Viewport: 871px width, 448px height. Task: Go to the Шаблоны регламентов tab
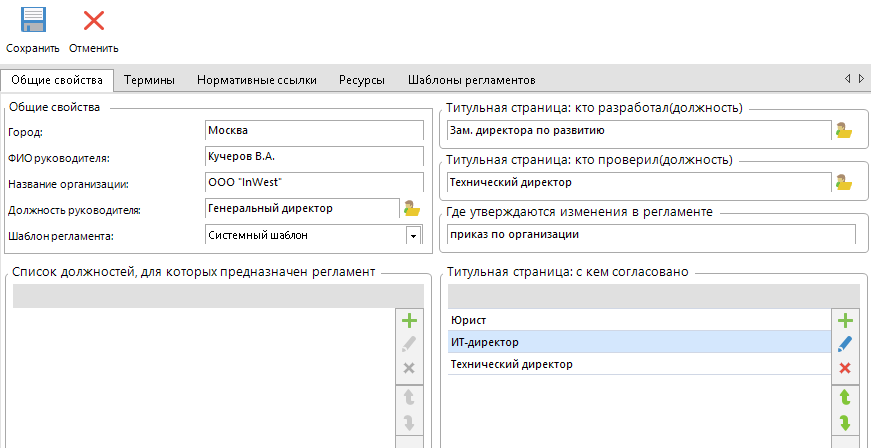[472, 79]
